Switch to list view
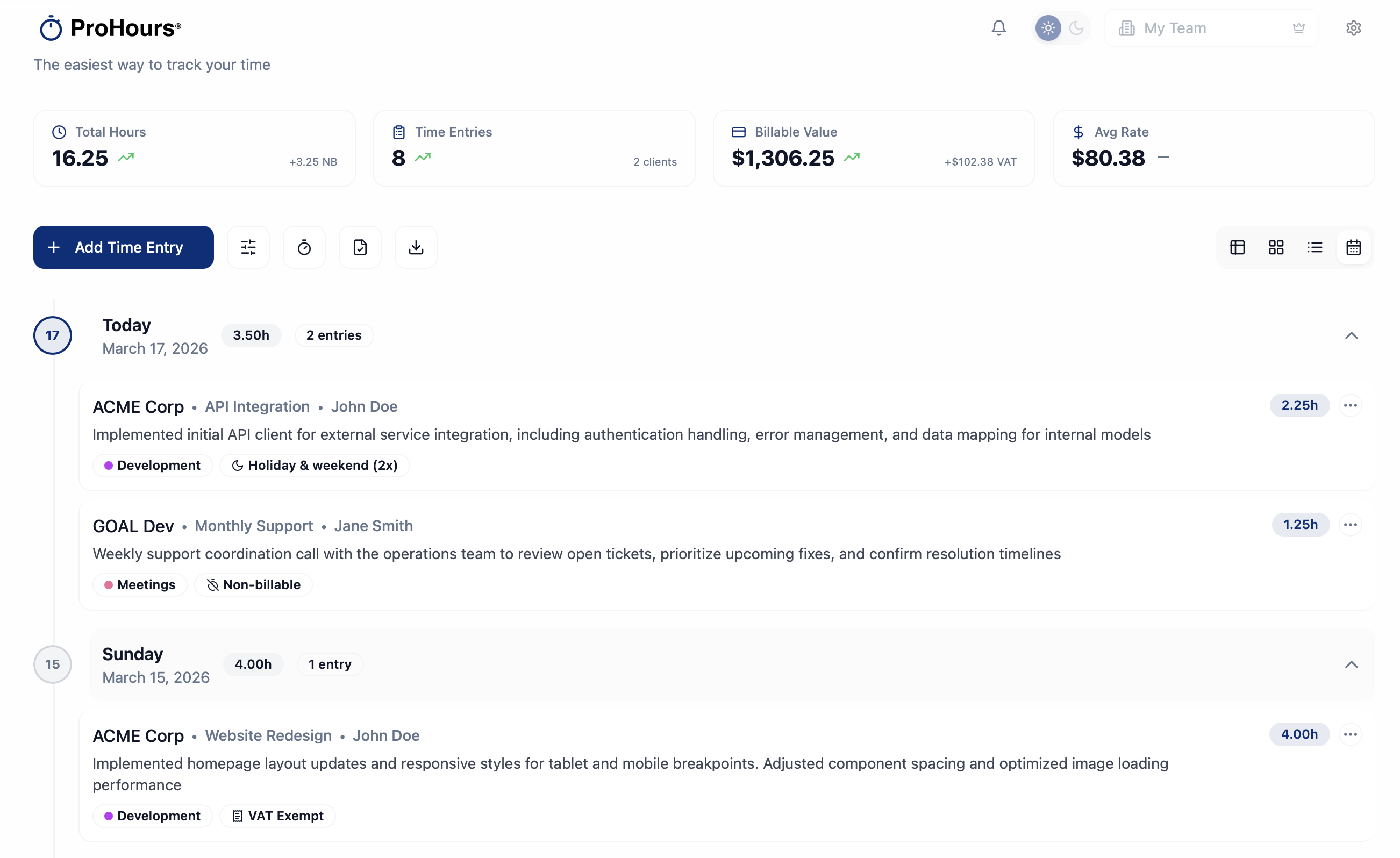The image size is (1400, 858). (x=1315, y=247)
